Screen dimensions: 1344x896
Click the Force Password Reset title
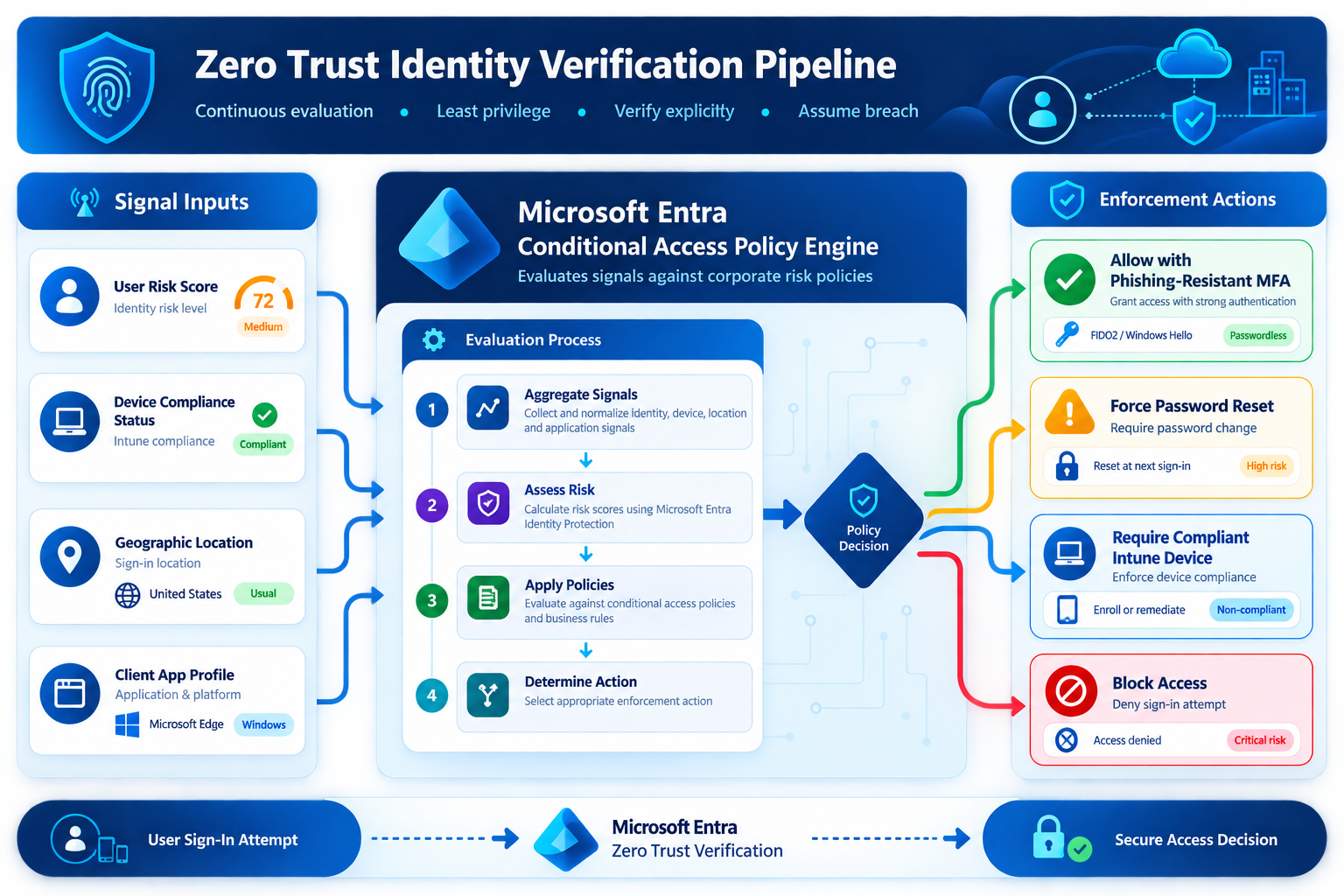click(1192, 406)
